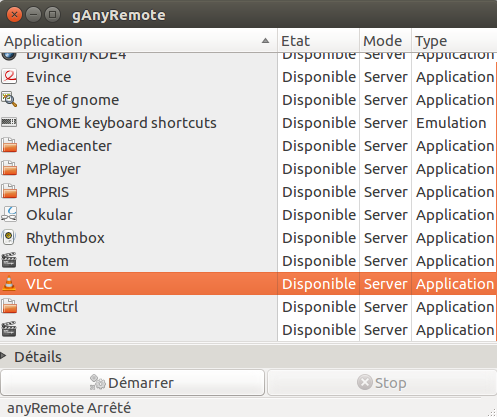The height and width of the screenshot is (417, 497).
Task: Select the Totem entry
Action: coord(47,261)
